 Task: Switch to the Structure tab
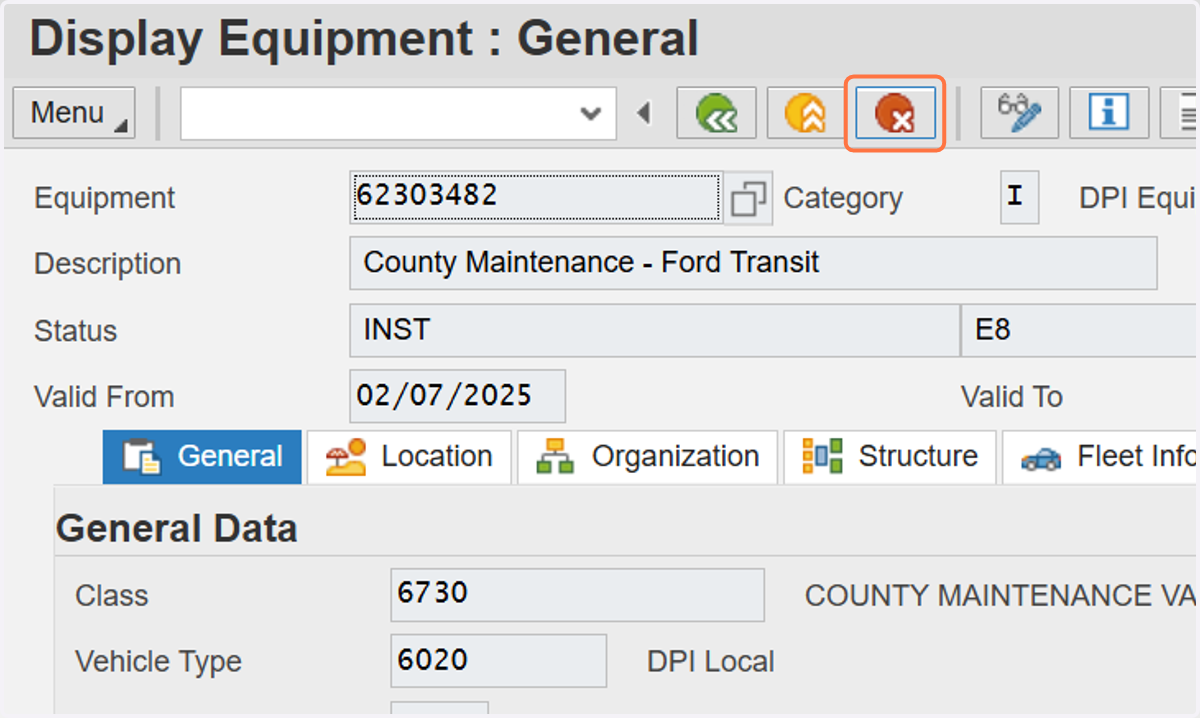click(890, 457)
